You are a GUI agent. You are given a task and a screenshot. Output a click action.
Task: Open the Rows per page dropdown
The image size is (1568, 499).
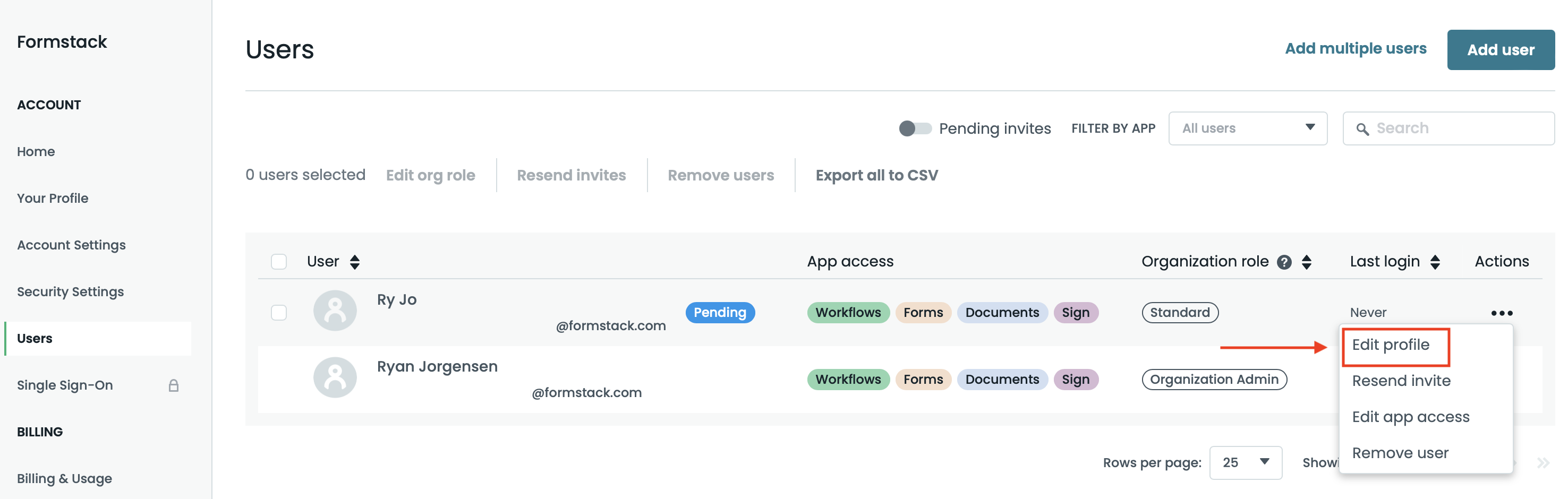click(1245, 462)
